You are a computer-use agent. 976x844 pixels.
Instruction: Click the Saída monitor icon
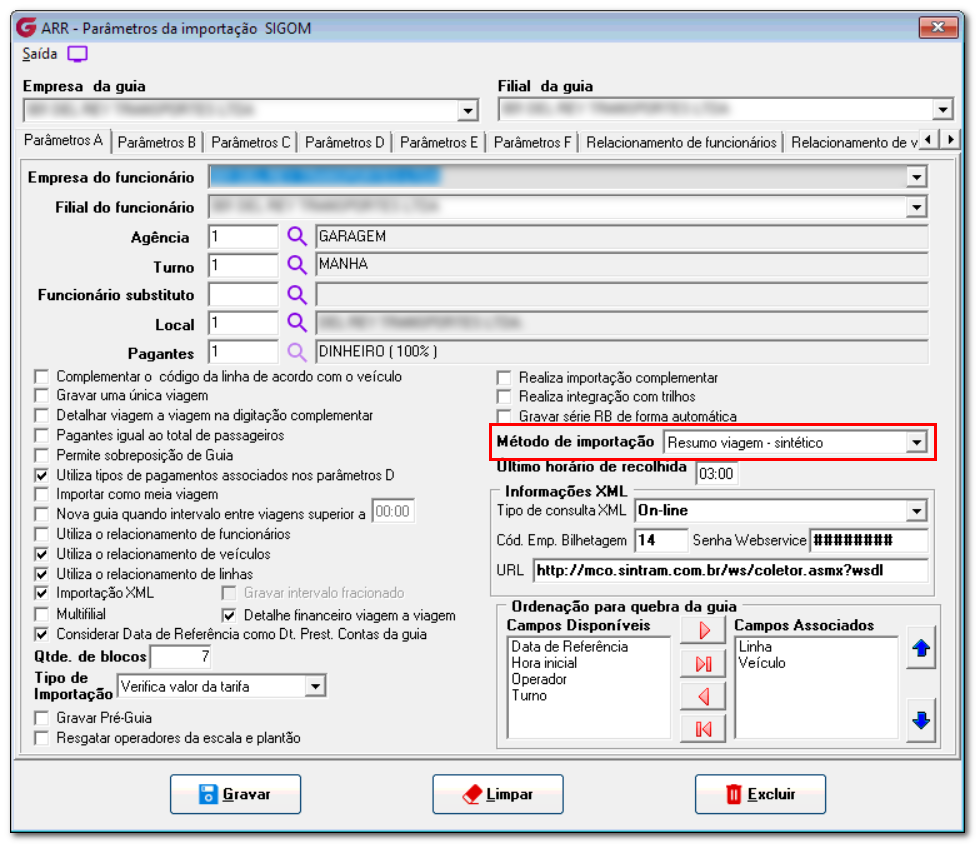78,54
